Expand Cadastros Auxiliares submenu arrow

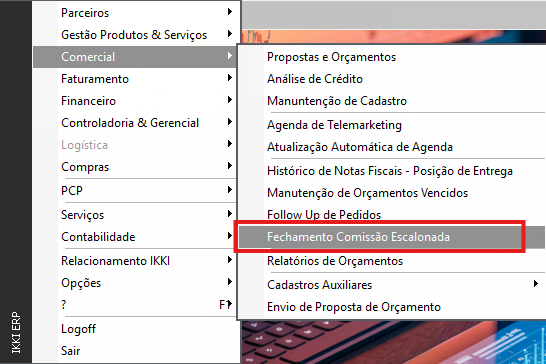point(536,284)
